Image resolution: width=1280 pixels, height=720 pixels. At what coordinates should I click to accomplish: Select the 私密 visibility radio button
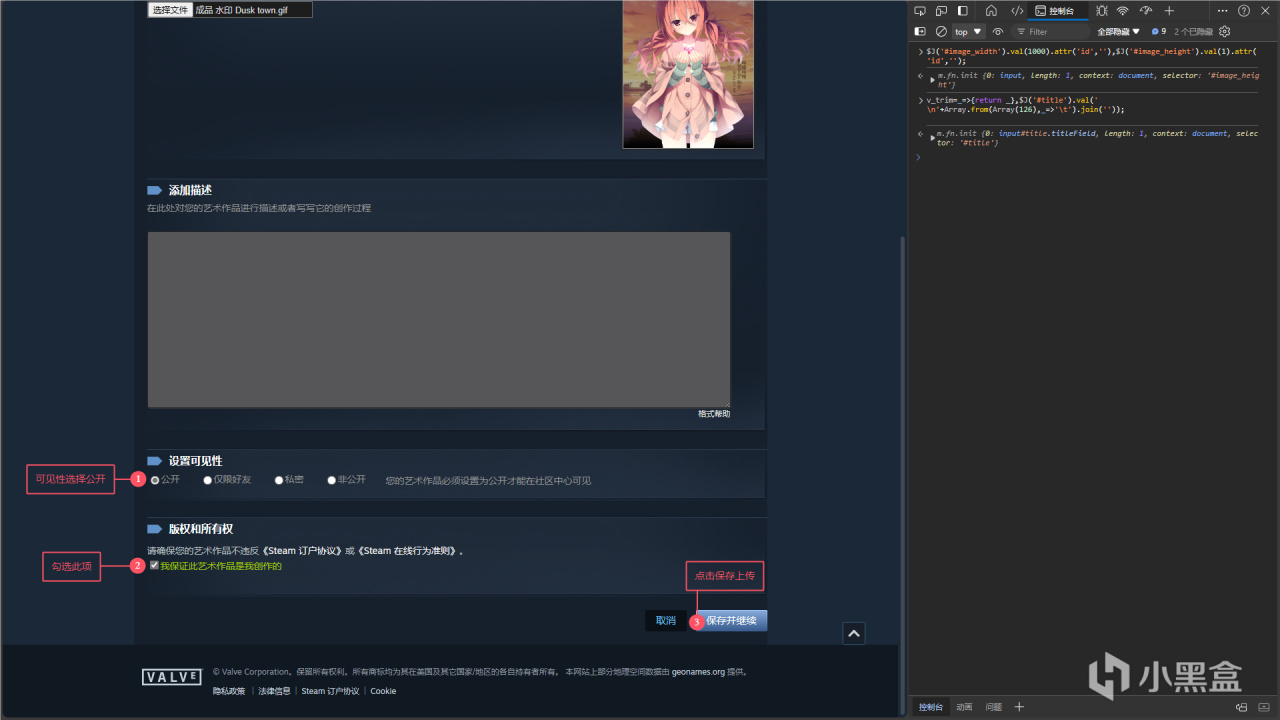pyautogui.click(x=279, y=480)
